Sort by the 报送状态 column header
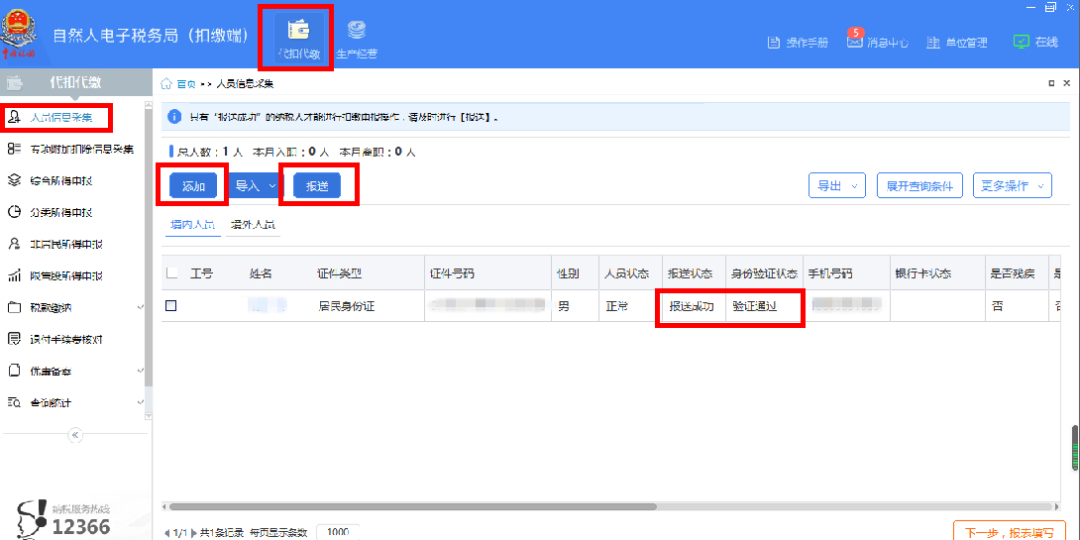1080x540 pixels. tap(689, 273)
